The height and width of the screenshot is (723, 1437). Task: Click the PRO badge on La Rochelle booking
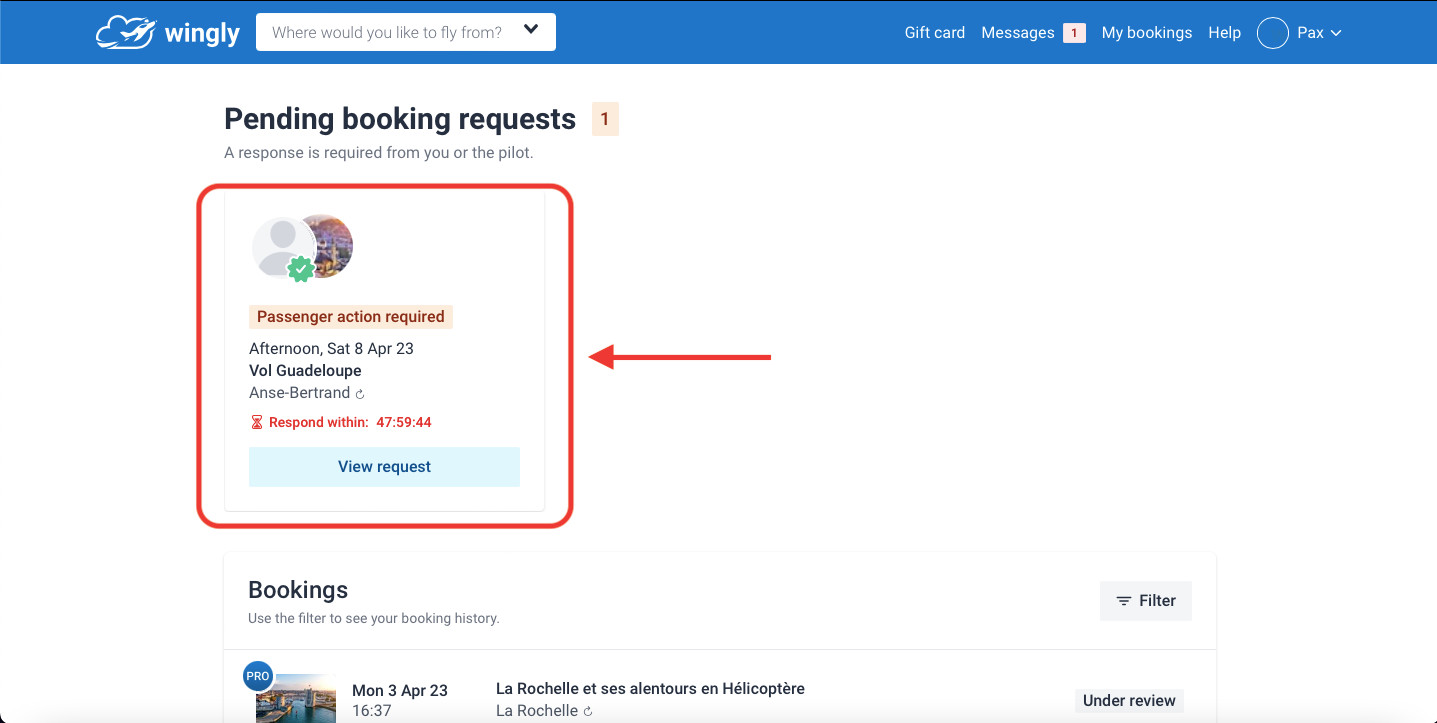click(258, 676)
